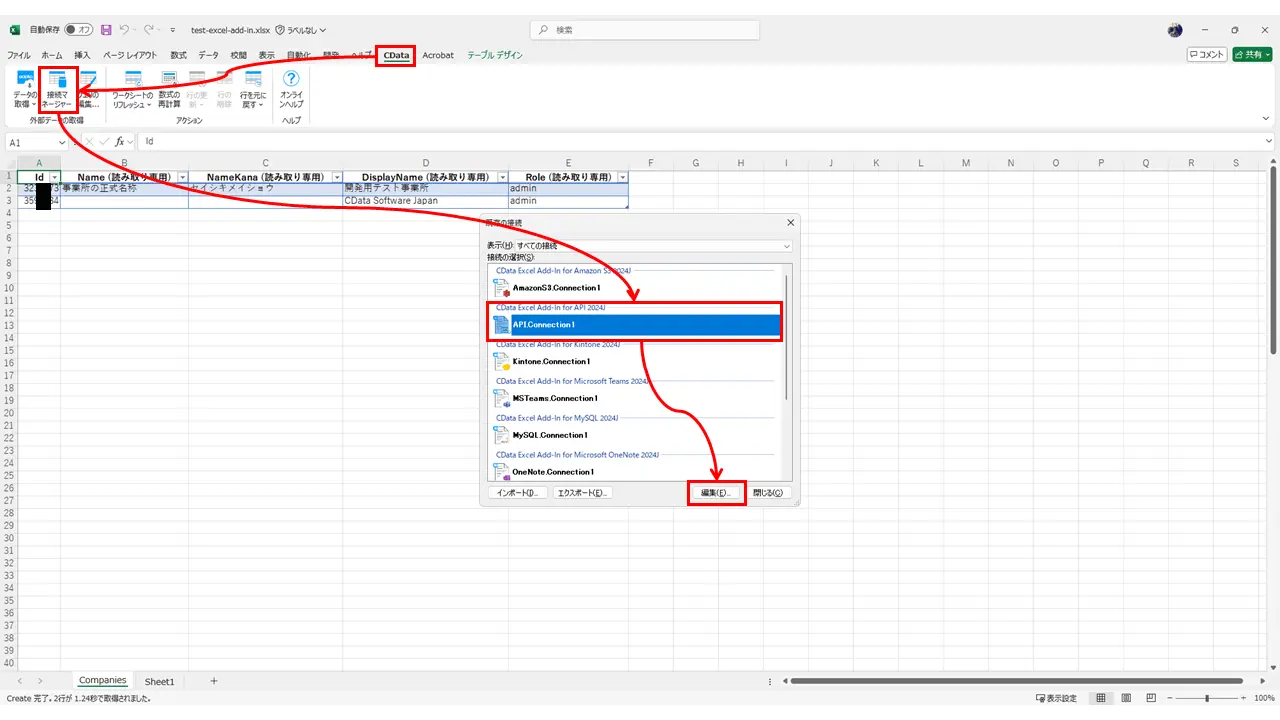Expand the Name Box dropdown
1280x720 pixels.
click(62, 142)
